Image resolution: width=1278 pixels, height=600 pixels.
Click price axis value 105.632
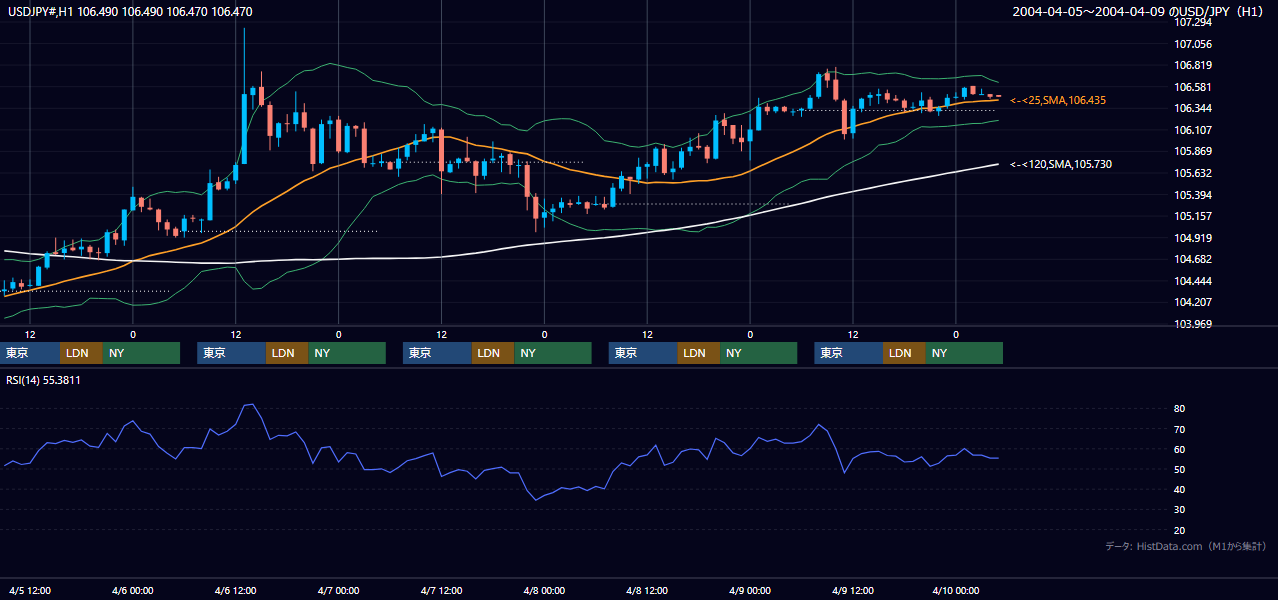coord(1193,173)
